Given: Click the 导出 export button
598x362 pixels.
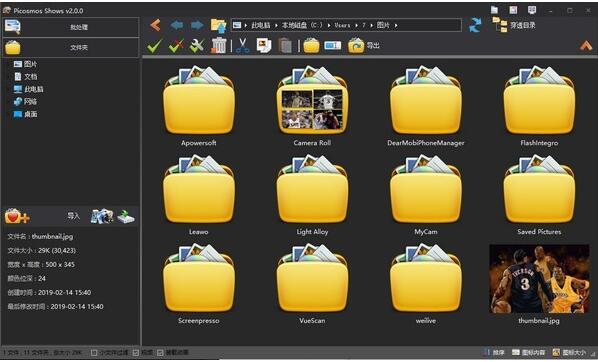Looking at the screenshot, I should (364, 46).
